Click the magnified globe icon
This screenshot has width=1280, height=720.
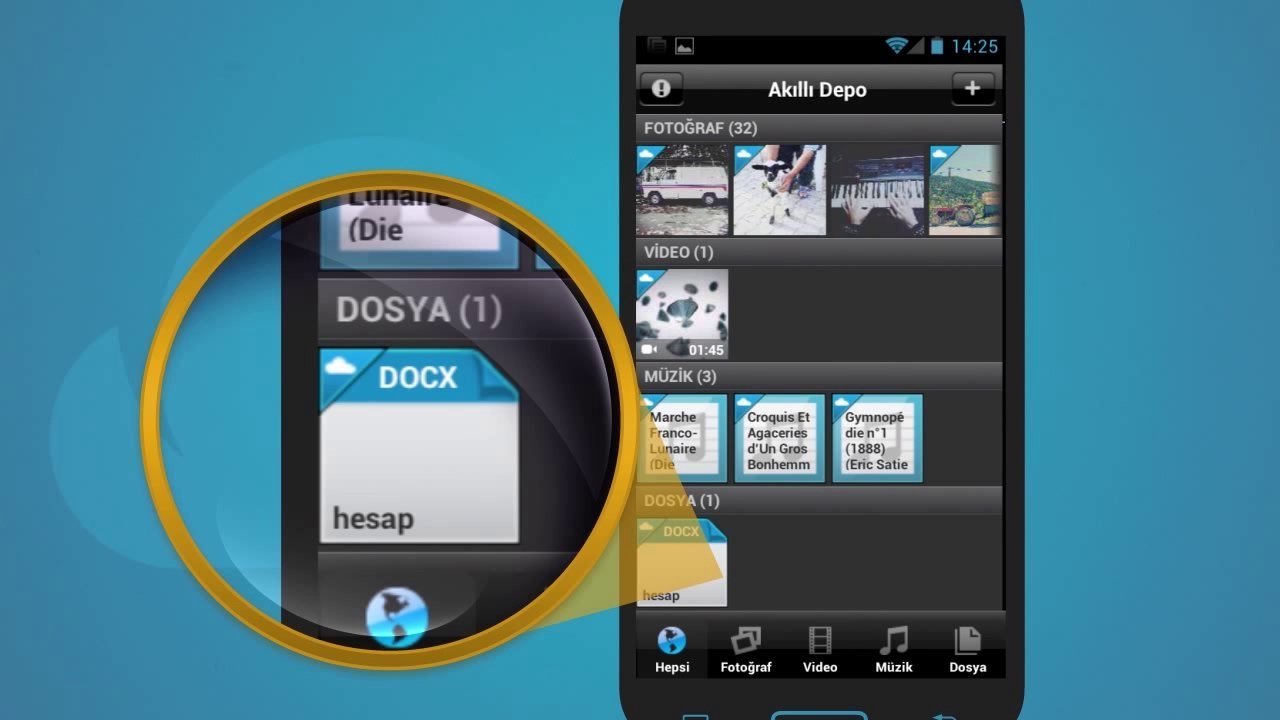coord(397,617)
